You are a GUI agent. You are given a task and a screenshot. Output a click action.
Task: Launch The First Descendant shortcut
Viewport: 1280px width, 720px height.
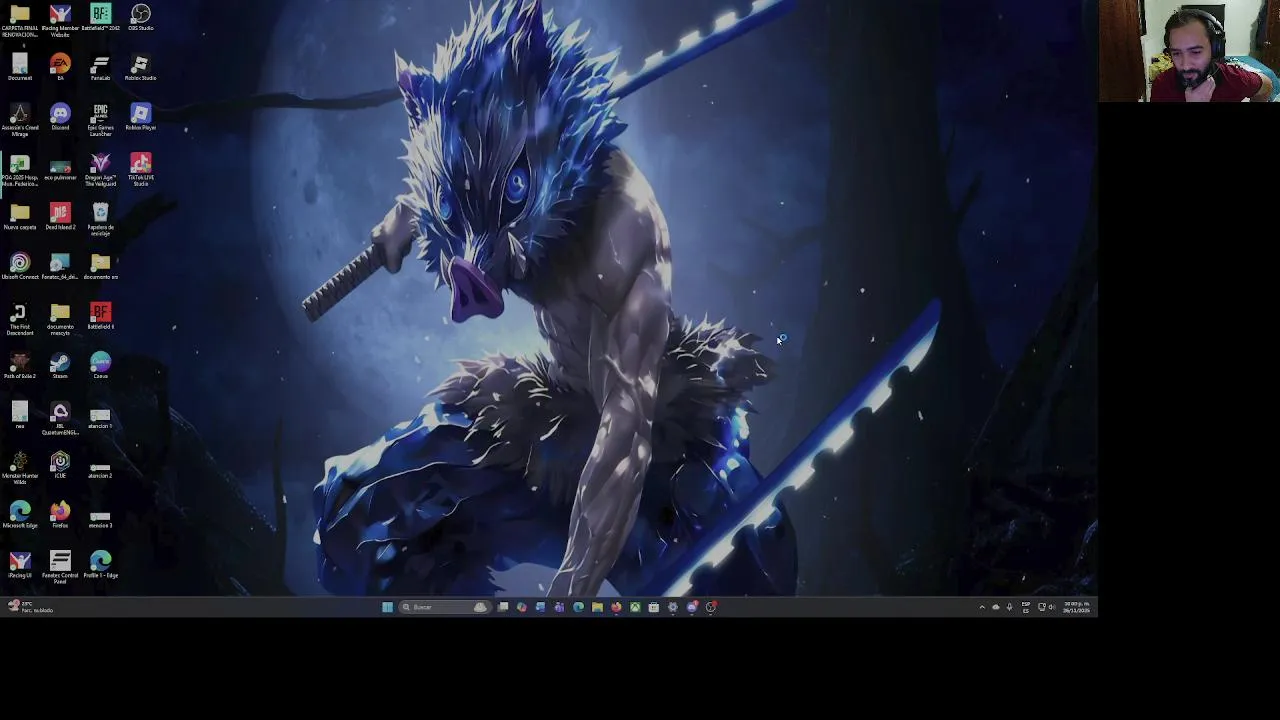[20, 320]
